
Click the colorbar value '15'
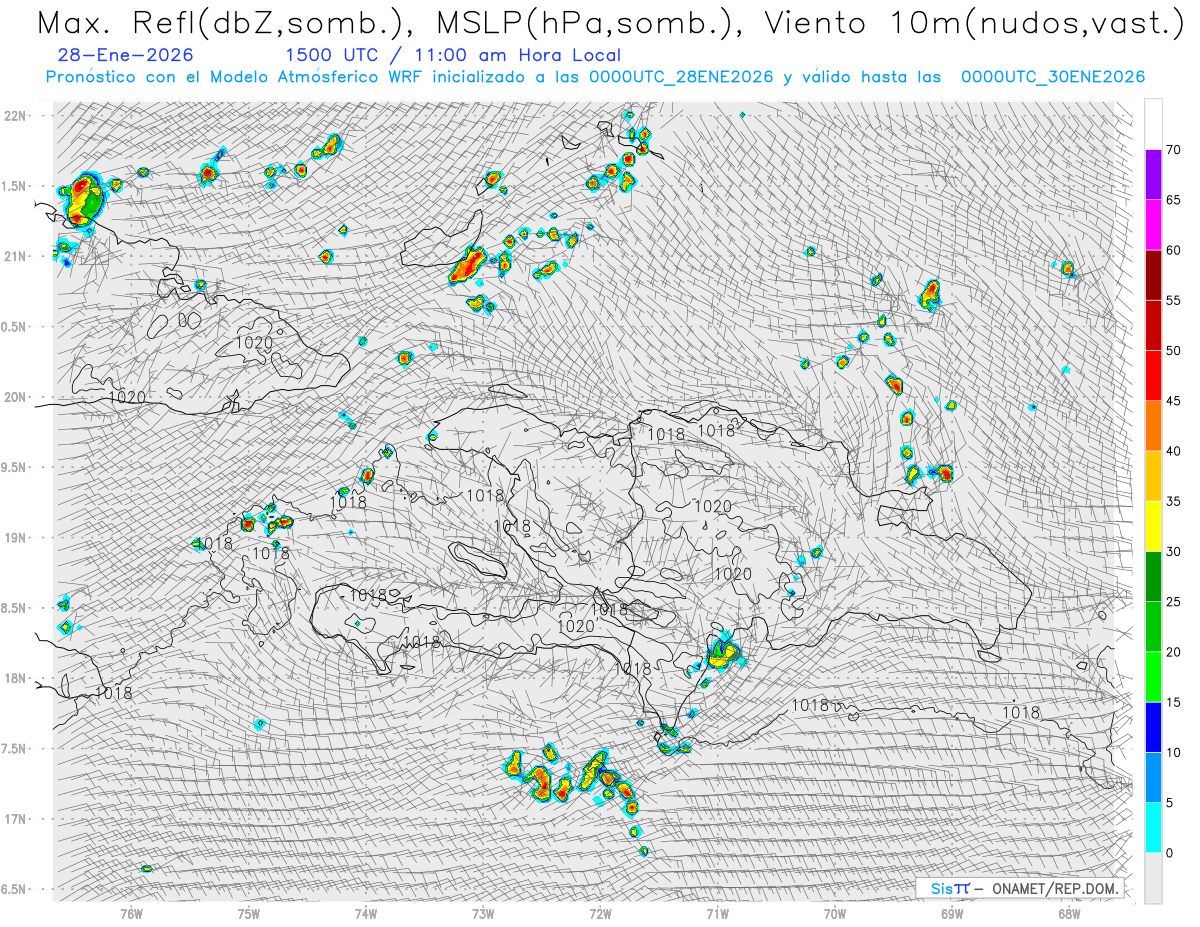(1174, 702)
